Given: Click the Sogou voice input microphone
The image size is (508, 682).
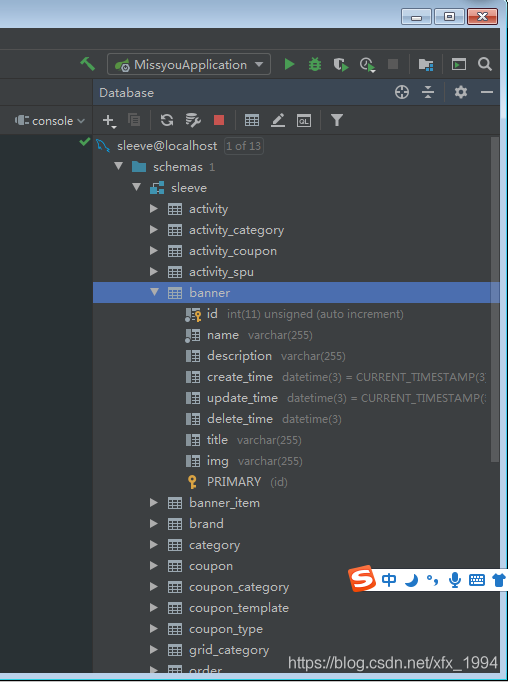Looking at the screenshot, I should [x=455, y=580].
